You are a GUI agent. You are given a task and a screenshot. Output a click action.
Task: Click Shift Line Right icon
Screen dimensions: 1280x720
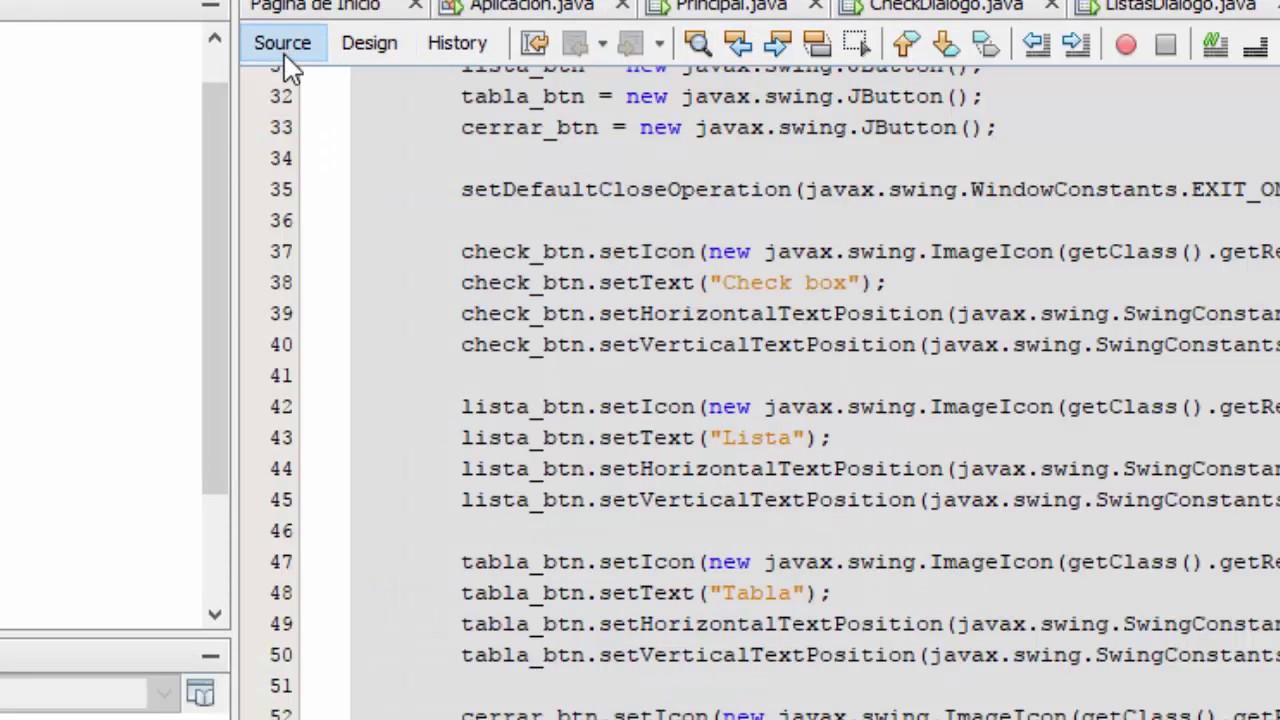[x=1075, y=43]
